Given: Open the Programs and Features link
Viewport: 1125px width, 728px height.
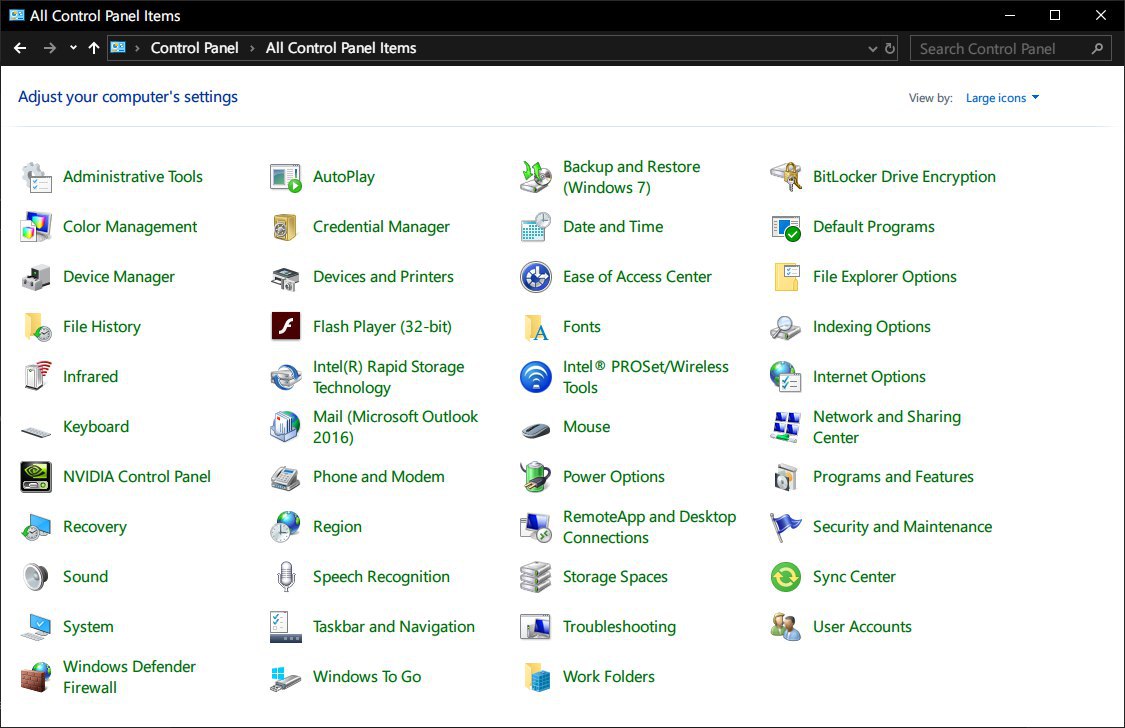Looking at the screenshot, I should coord(893,477).
